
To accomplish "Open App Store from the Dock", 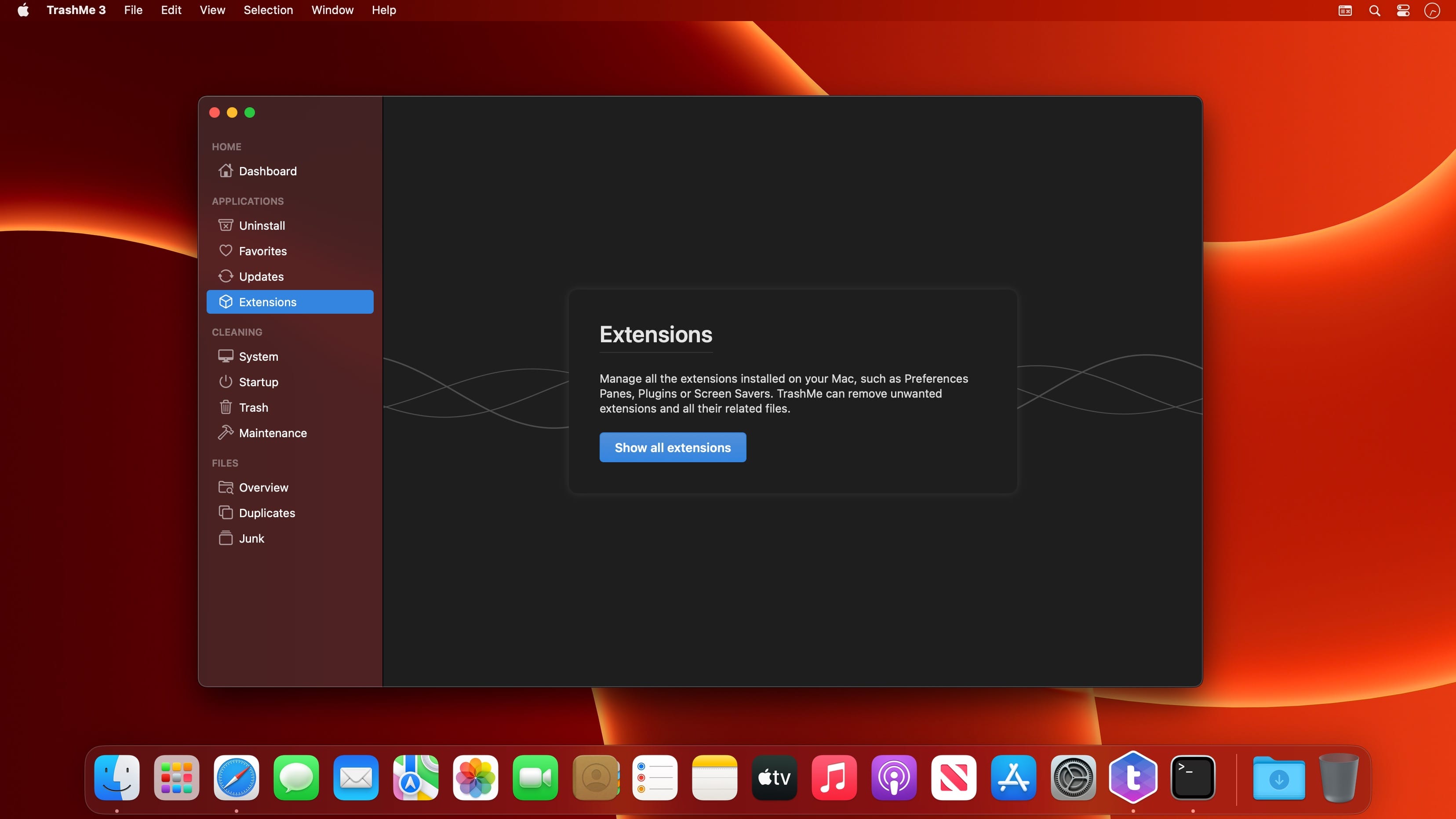I will (1013, 778).
